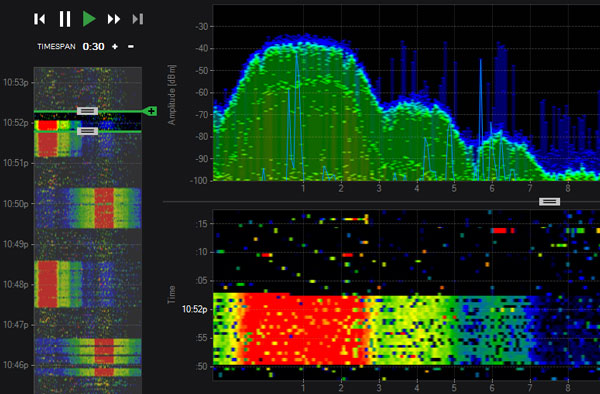Click the -30 amplitude axis value
Image resolution: width=600 pixels, height=394 pixels.
[202, 26]
